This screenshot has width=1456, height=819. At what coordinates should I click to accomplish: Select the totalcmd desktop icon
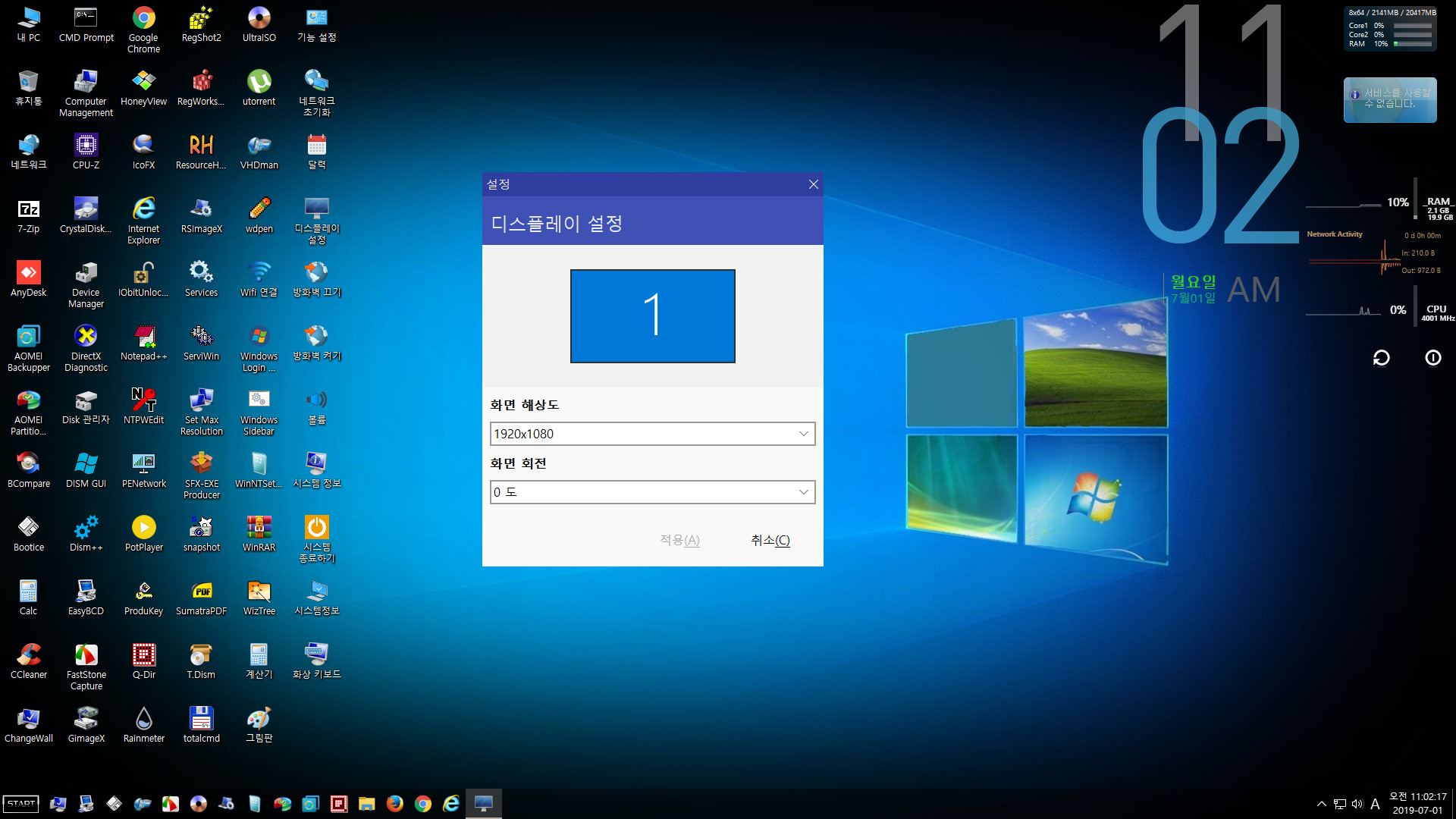[x=202, y=726]
